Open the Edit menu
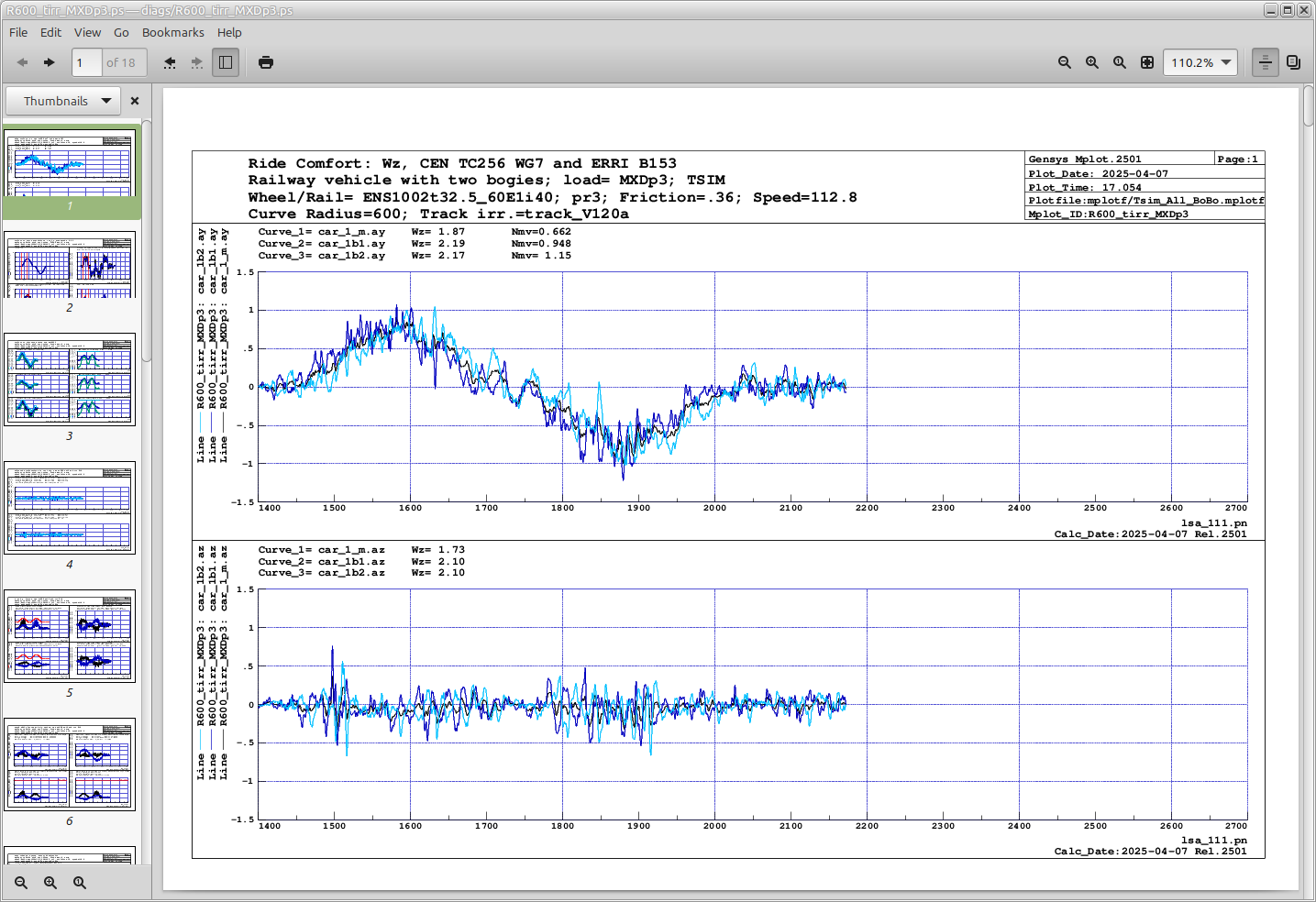 50,32
